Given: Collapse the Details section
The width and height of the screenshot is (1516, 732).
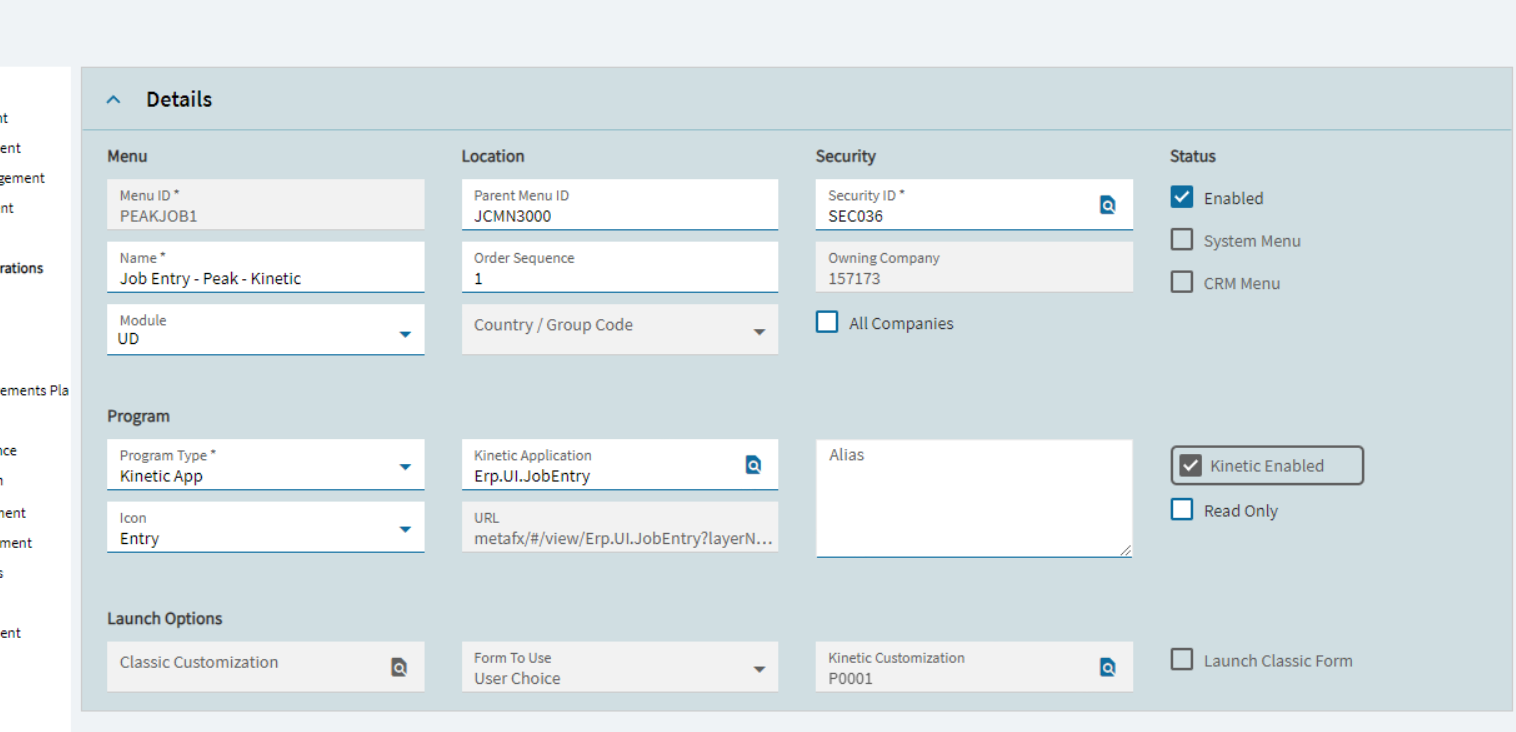Looking at the screenshot, I should coord(113,98).
